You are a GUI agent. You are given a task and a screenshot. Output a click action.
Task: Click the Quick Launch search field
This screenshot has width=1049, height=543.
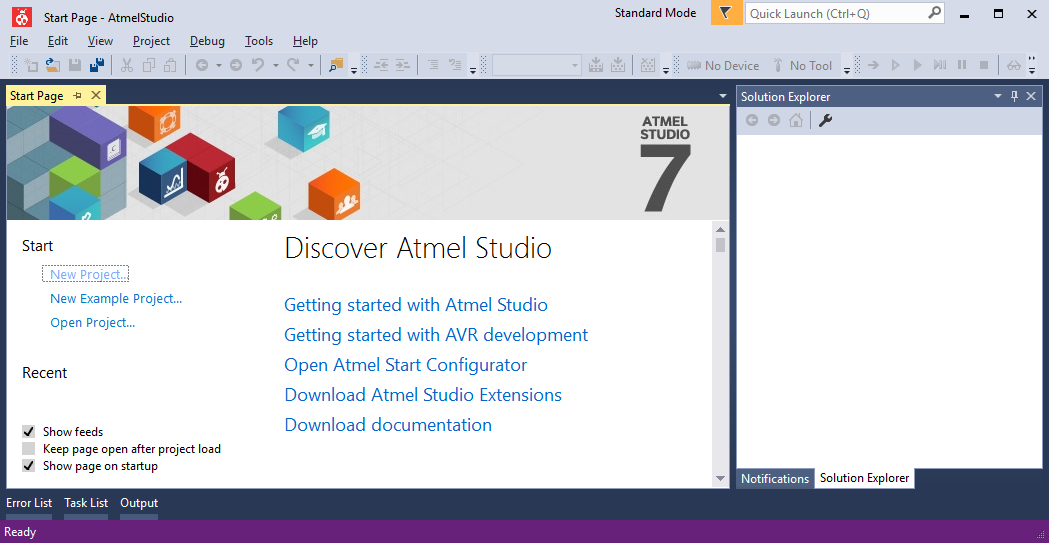coord(835,13)
